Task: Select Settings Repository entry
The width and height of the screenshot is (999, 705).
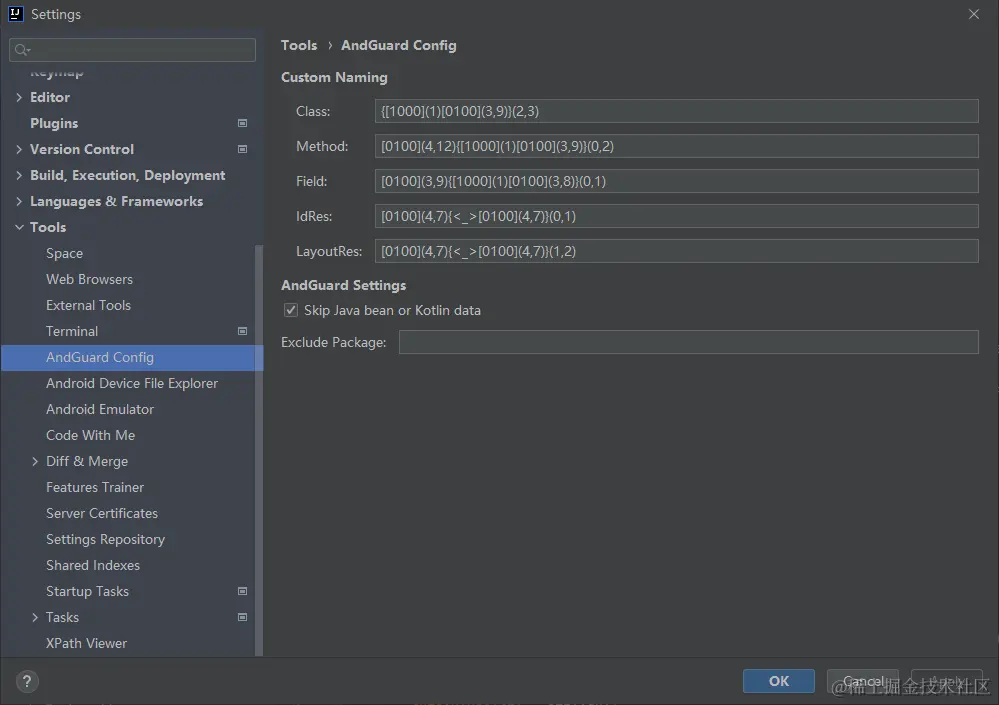Action: pos(105,539)
